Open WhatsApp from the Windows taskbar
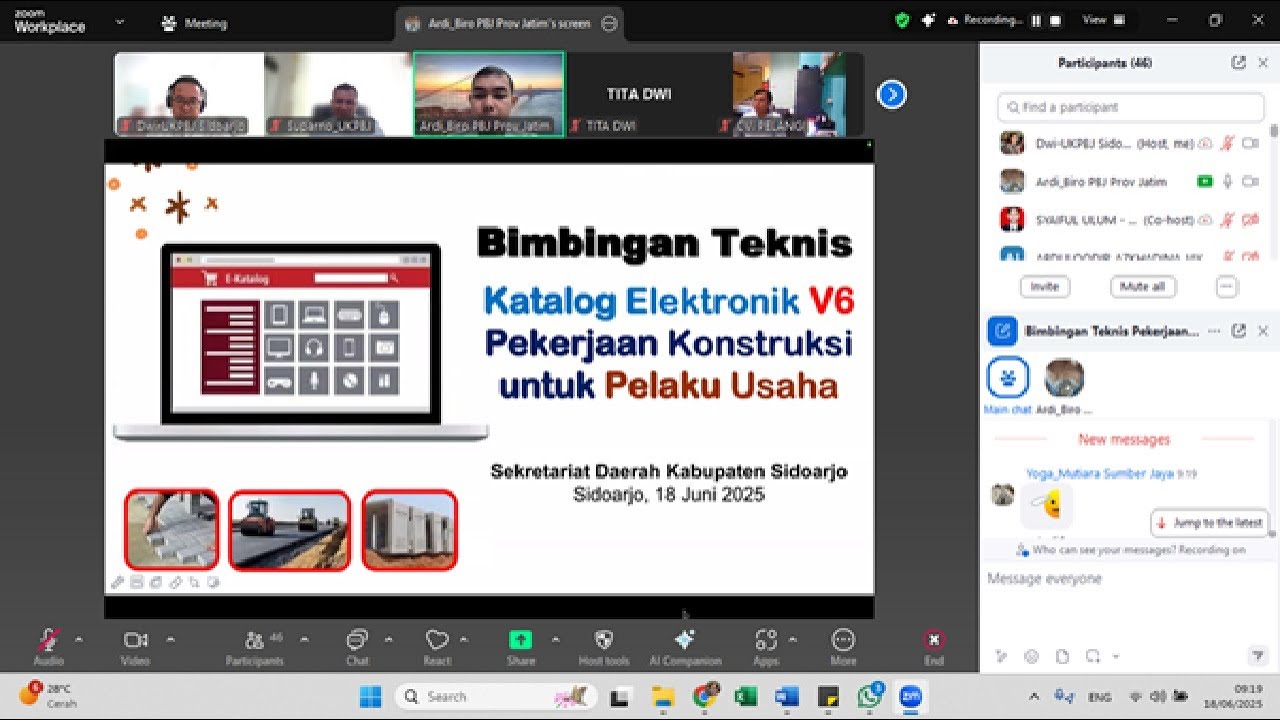The width and height of the screenshot is (1280, 720). (868, 696)
